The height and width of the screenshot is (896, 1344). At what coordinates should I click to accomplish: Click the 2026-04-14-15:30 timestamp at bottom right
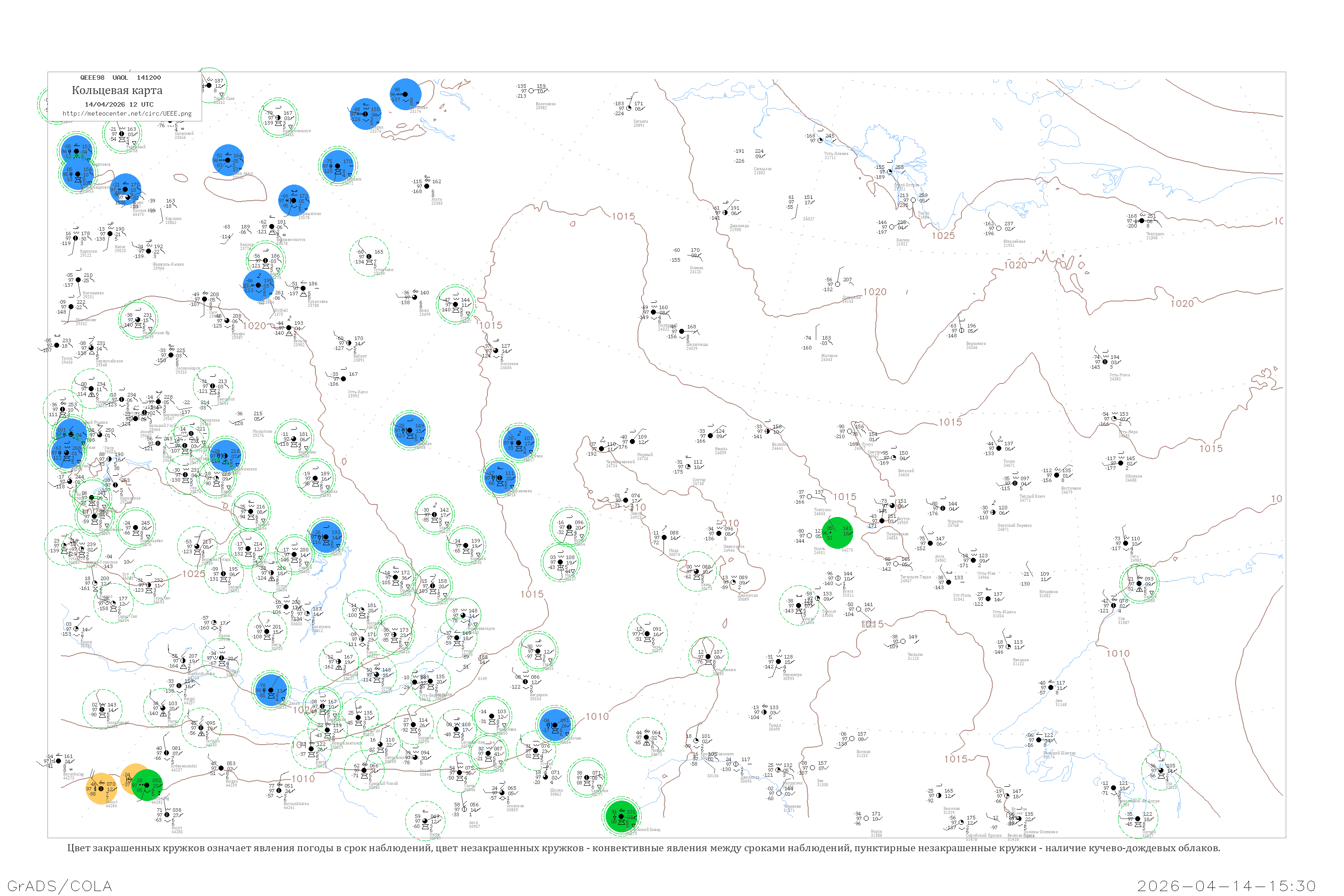pos(1226,886)
